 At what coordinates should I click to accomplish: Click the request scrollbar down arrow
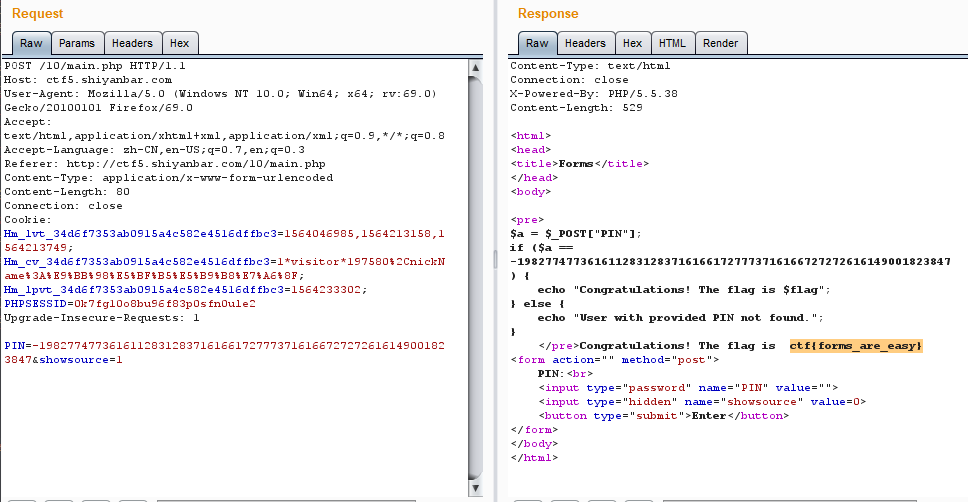pyautogui.click(x=475, y=488)
